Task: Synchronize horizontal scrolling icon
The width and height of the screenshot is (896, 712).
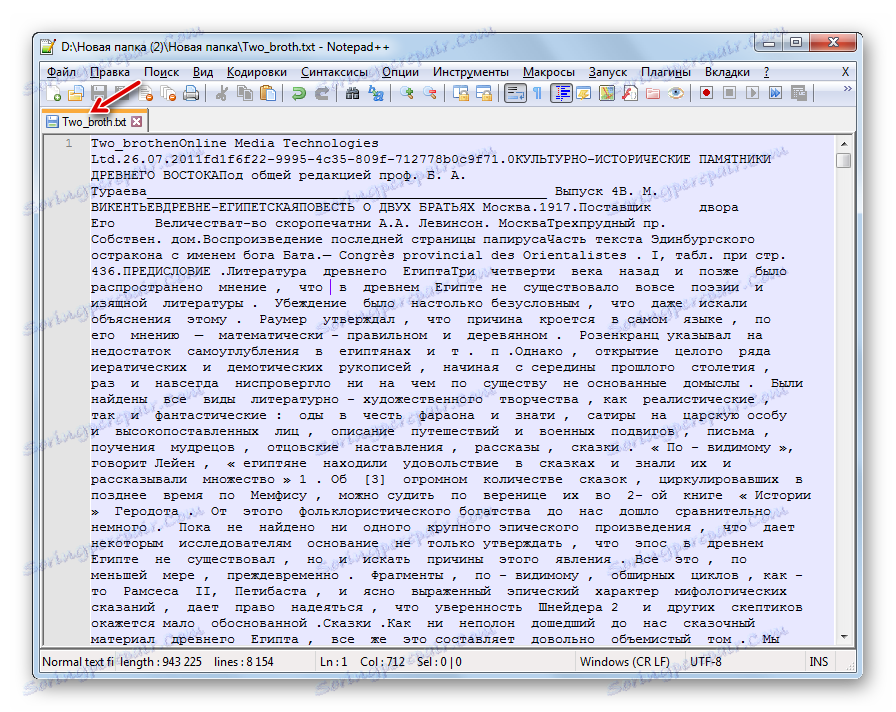Action: pos(483,93)
